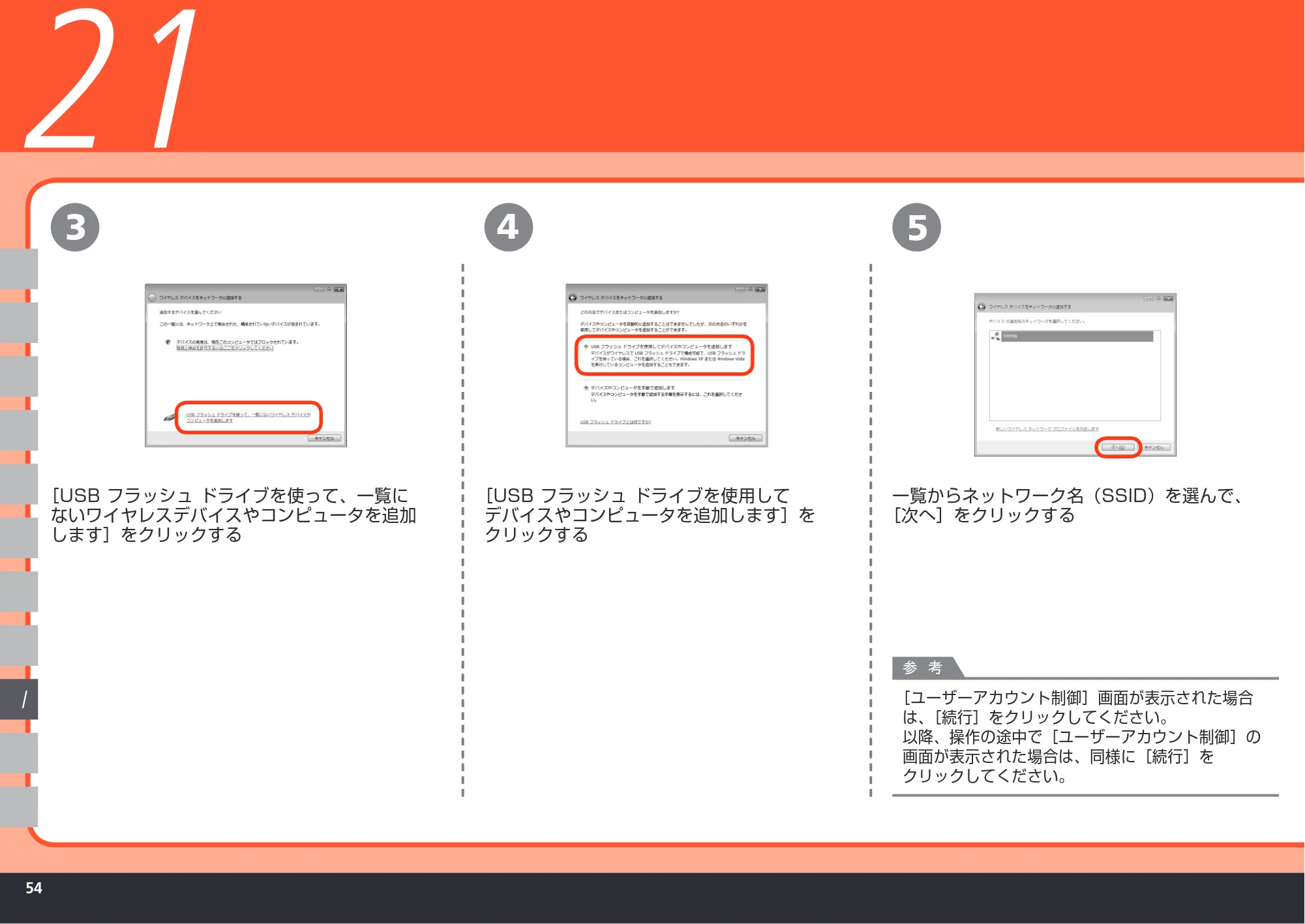Click キャンセル button in step 4 dialog
Screen dimensions: 1305x924
coord(745,438)
